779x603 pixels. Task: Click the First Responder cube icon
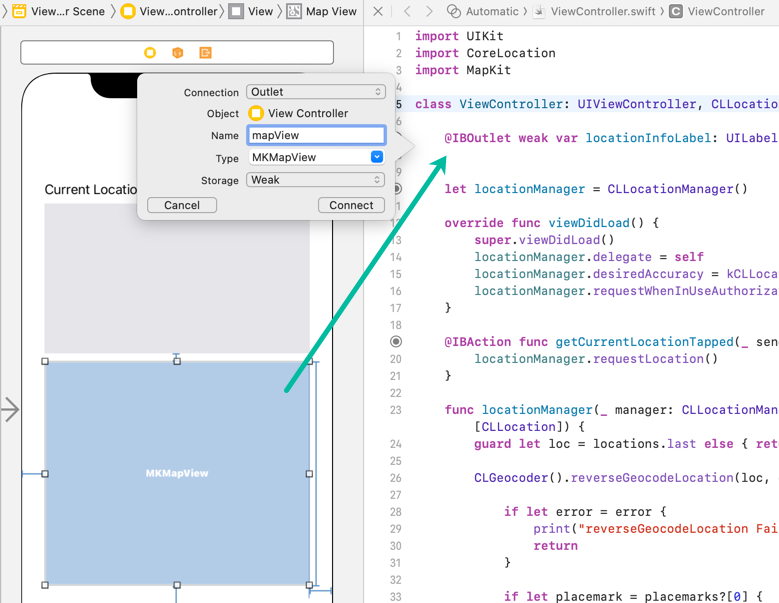(x=178, y=53)
